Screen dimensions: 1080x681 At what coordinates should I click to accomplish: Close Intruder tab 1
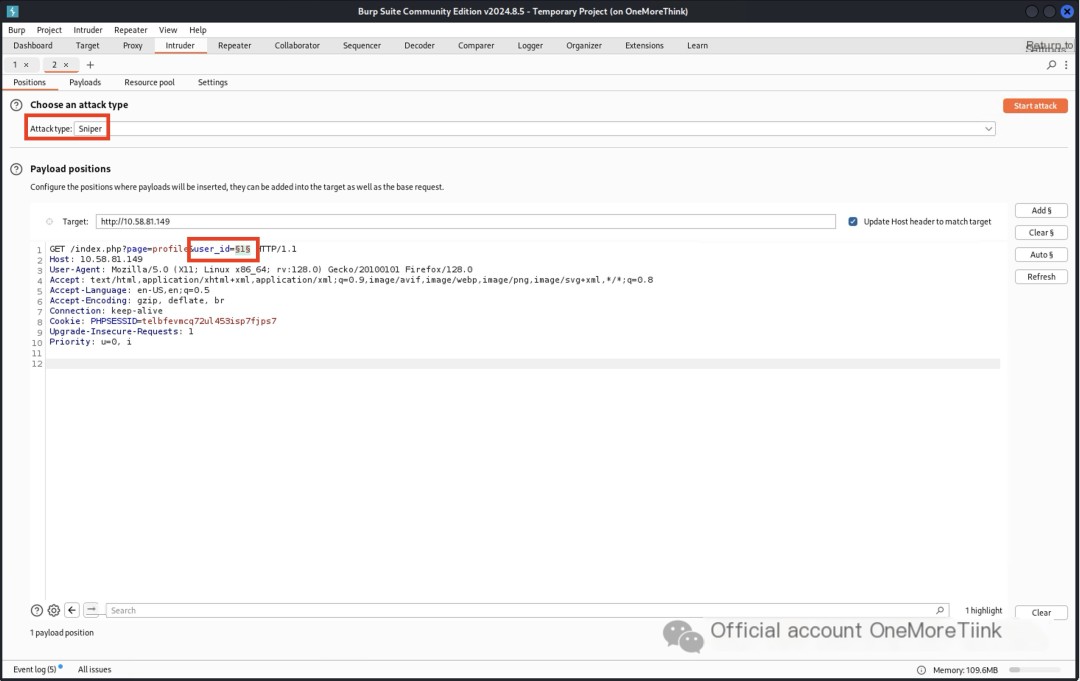coord(26,65)
